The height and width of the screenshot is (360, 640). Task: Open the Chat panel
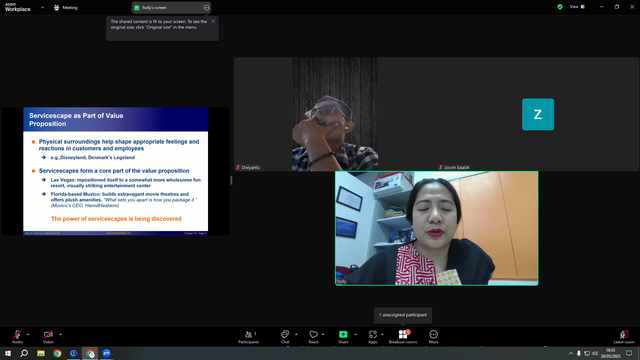click(x=285, y=337)
